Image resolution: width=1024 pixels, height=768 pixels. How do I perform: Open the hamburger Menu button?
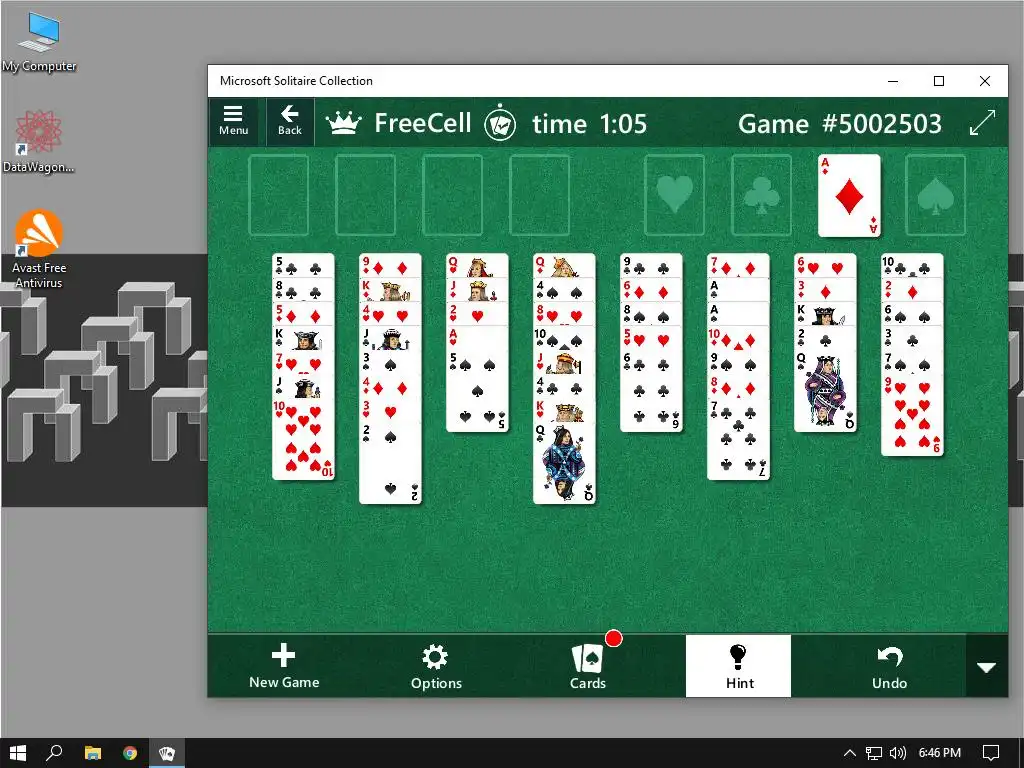click(x=234, y=121)
